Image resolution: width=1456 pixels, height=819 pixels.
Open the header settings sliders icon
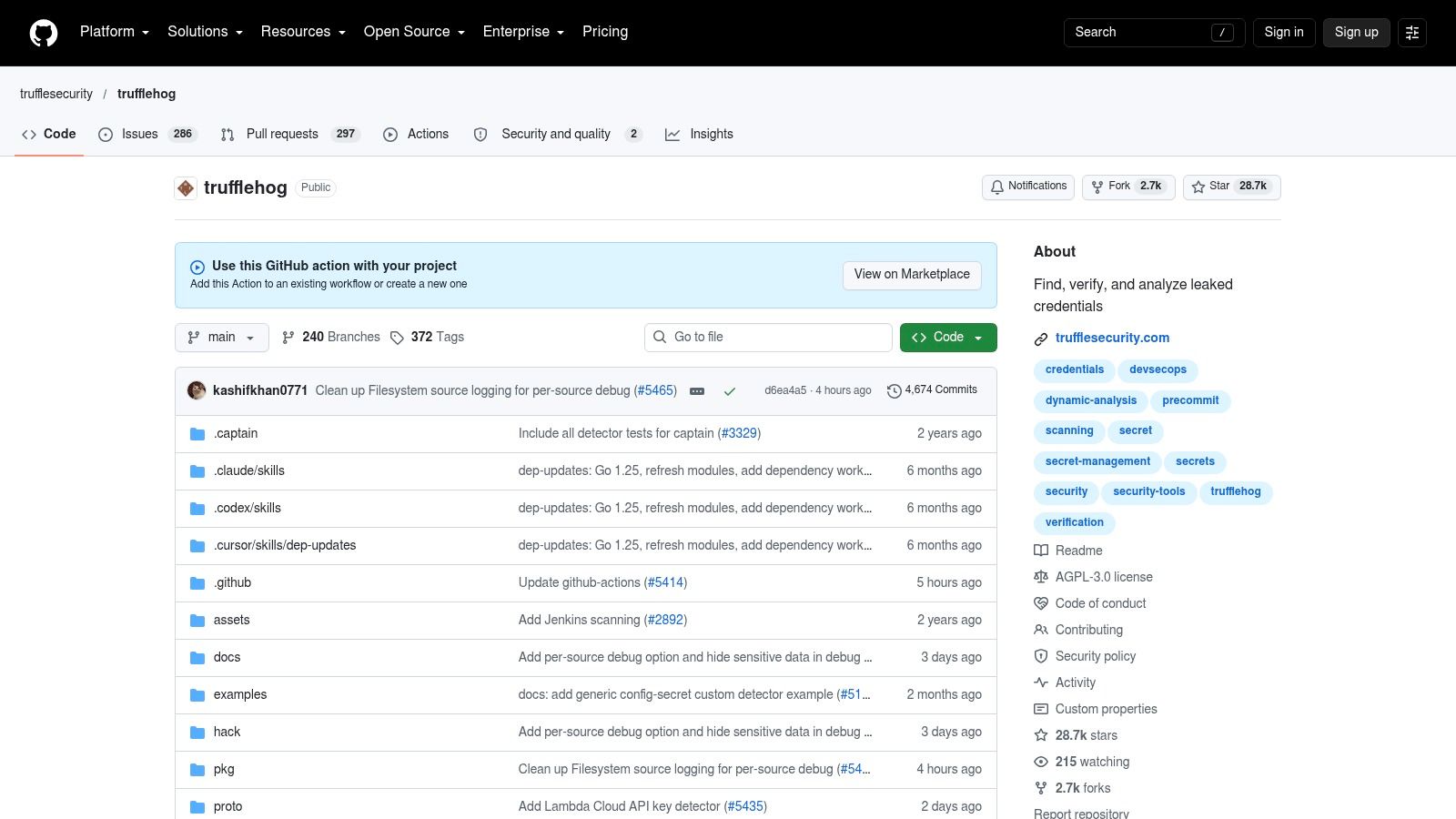coord(1412,32)
